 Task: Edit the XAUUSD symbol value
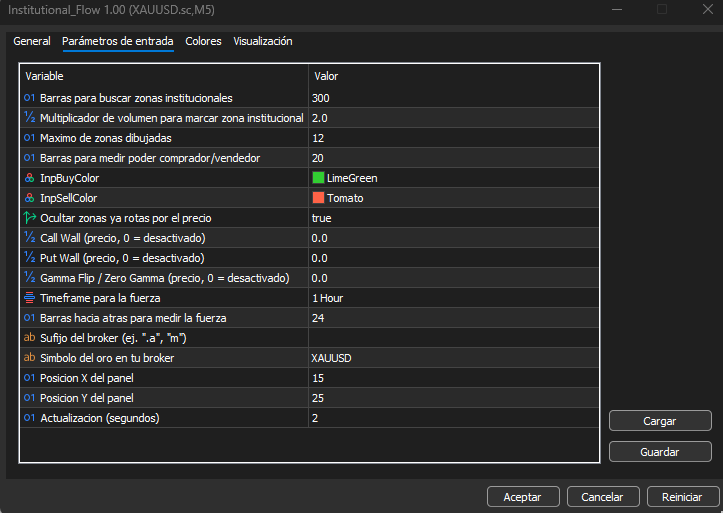click(x=454, y=357)
